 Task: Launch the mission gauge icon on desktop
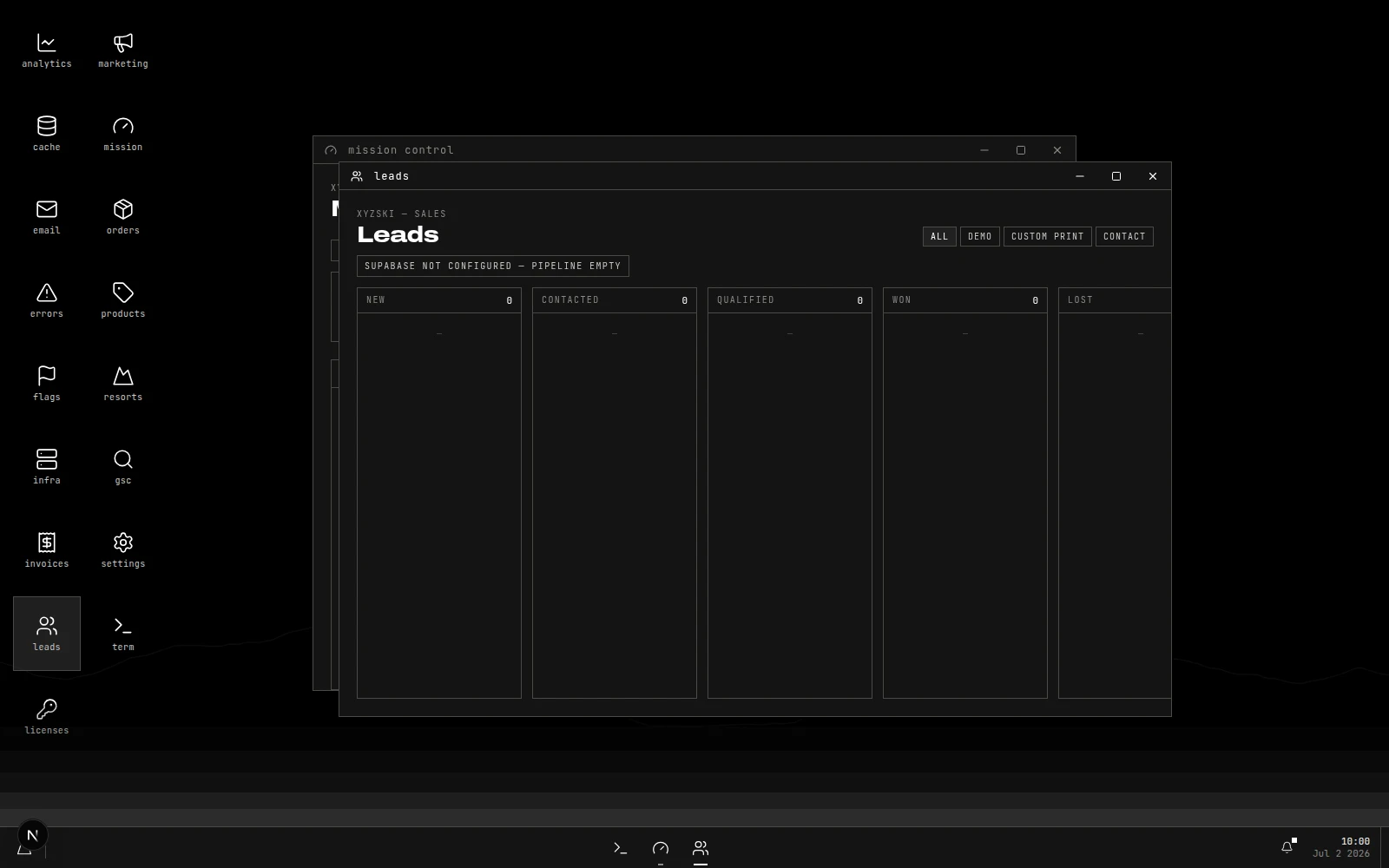coord(123,134)
